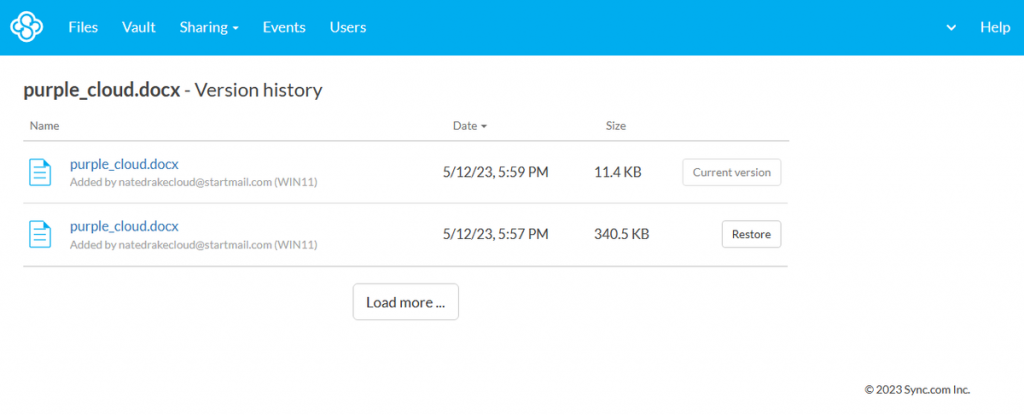The image size is (1024, 415).
Task: Open the Help link
Action: pos(995,27)
